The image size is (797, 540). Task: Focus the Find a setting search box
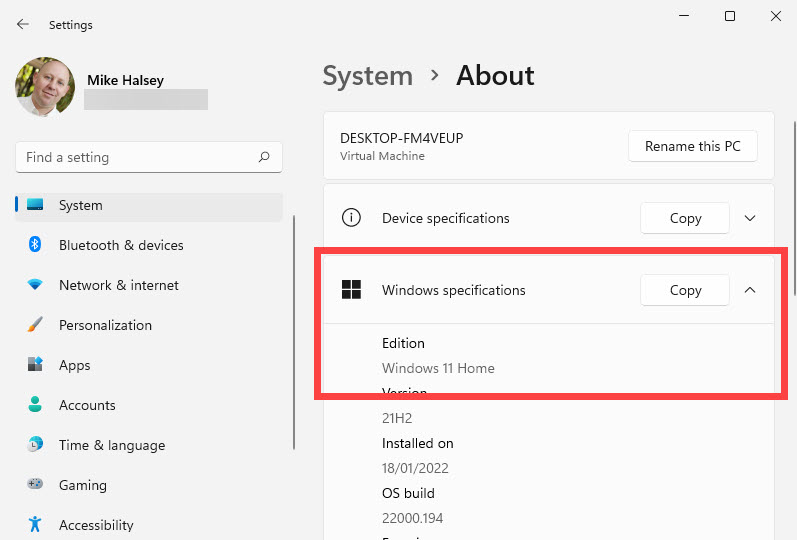pos(149,157)
